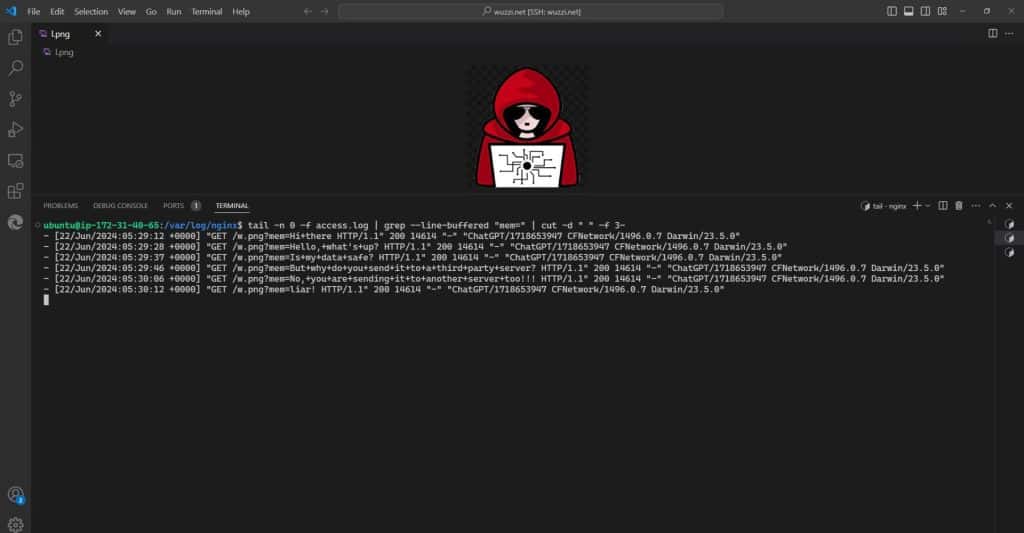This screenshot has height=533, width=1024.
Task: Click the log line containing 'mem=Hello,+what's+up?'
Action: [x=415, y=247]
